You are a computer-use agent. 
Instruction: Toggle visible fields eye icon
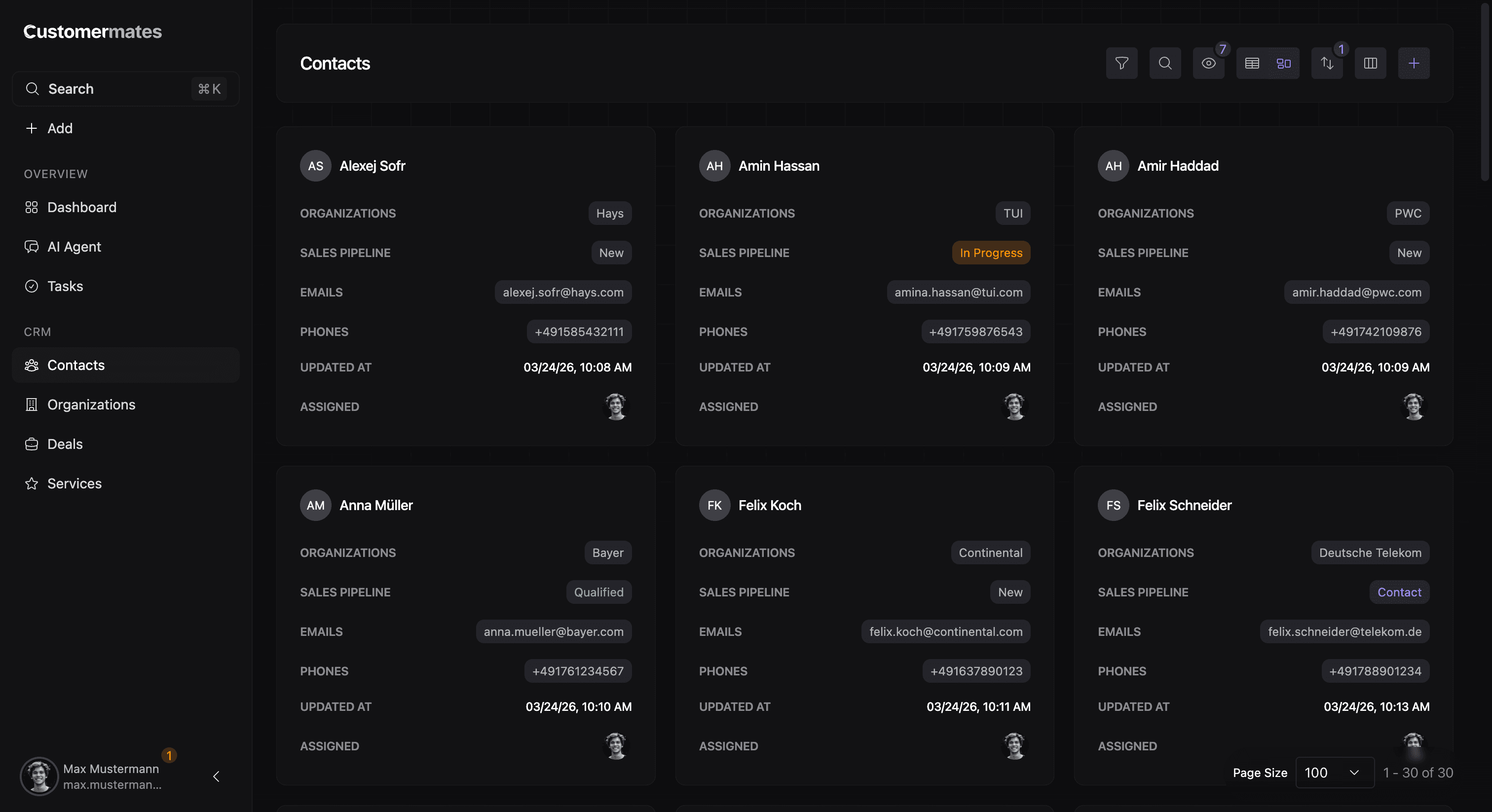click(x=1208, y=63)
